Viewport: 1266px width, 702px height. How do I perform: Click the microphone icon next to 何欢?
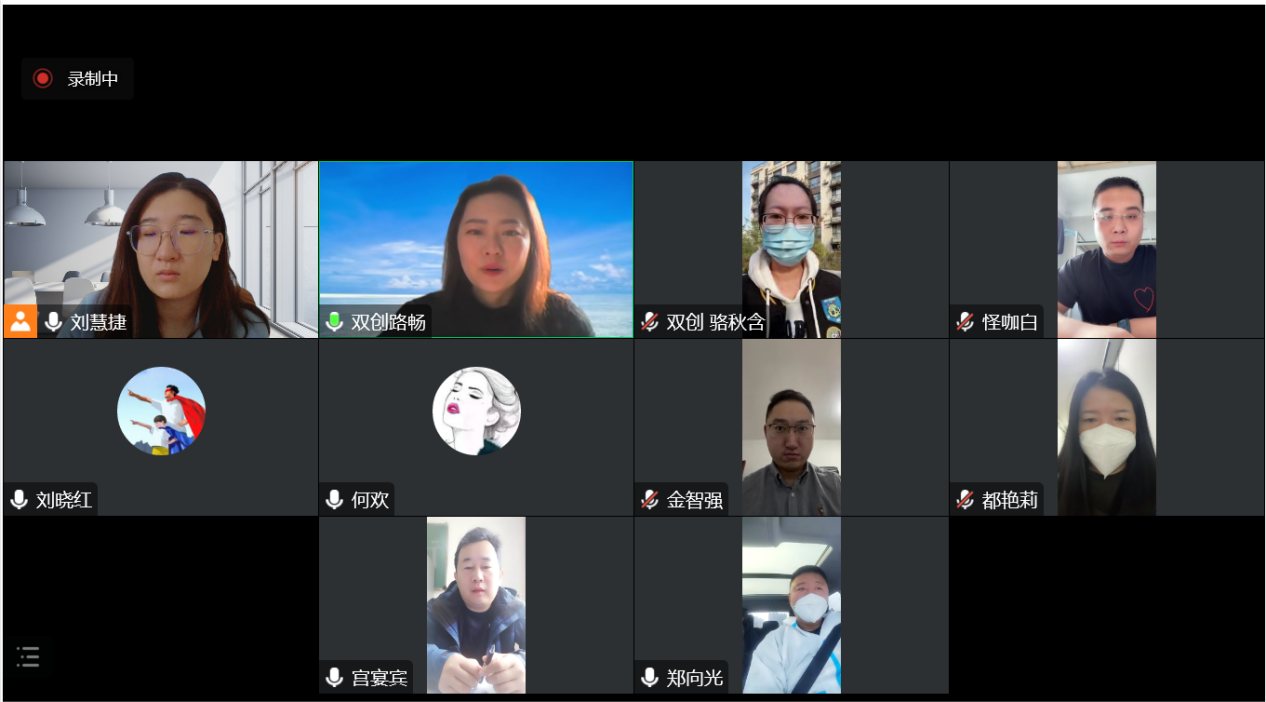click(335, 500)
